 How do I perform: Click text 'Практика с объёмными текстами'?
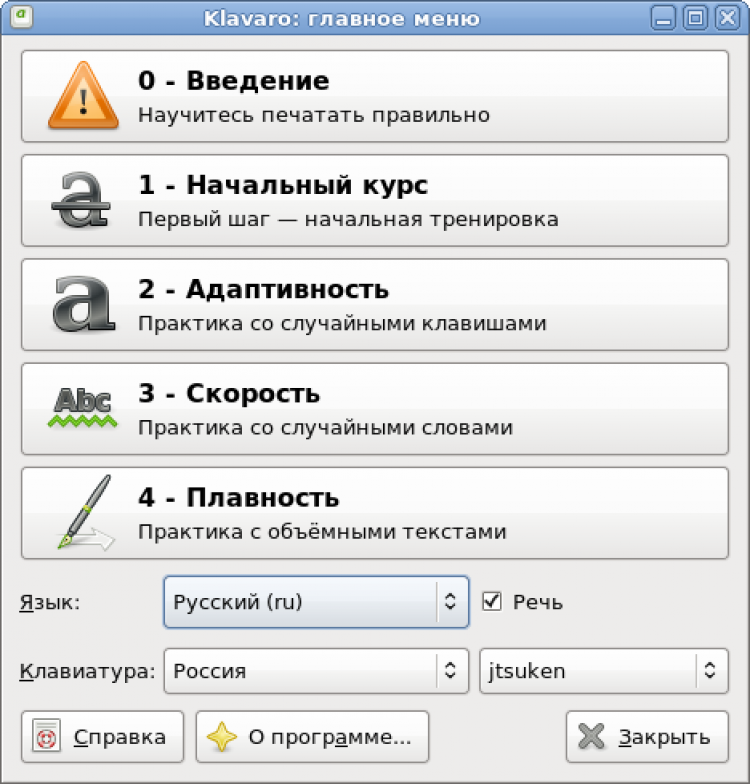click(x=322, y=532)
